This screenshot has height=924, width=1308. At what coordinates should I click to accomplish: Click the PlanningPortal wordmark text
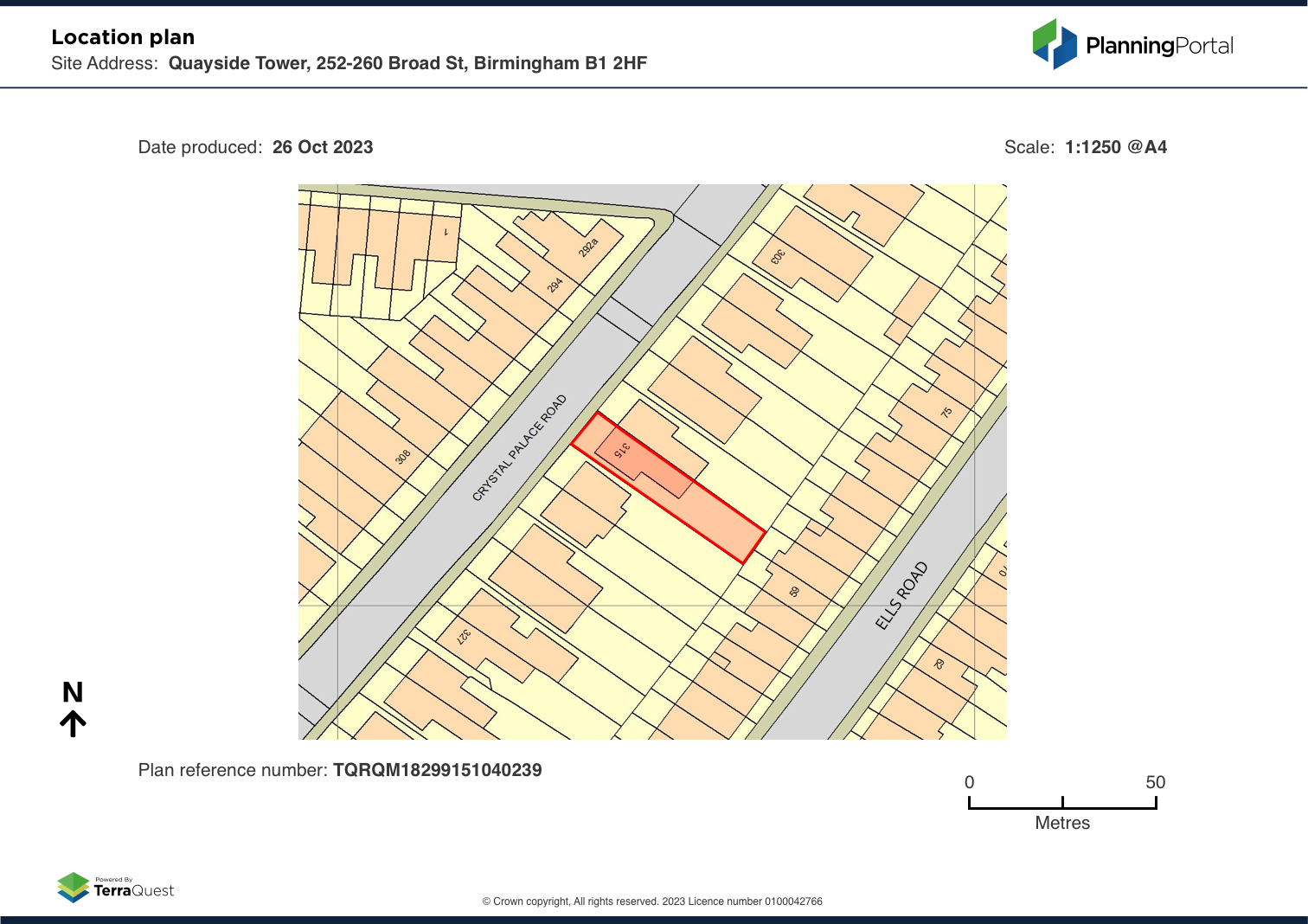pyautogui.click(x=1159, y=46)
